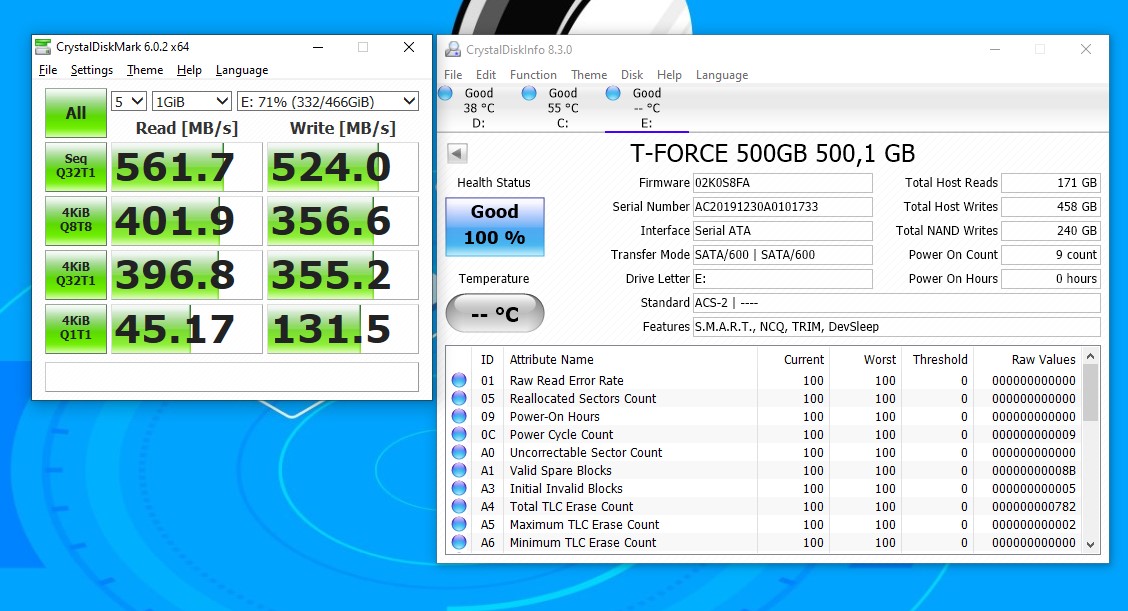Open File menu in CrystalDiskMark
Screen dimensions: 1128x611
pyautogui.click(x=48, y=70)
